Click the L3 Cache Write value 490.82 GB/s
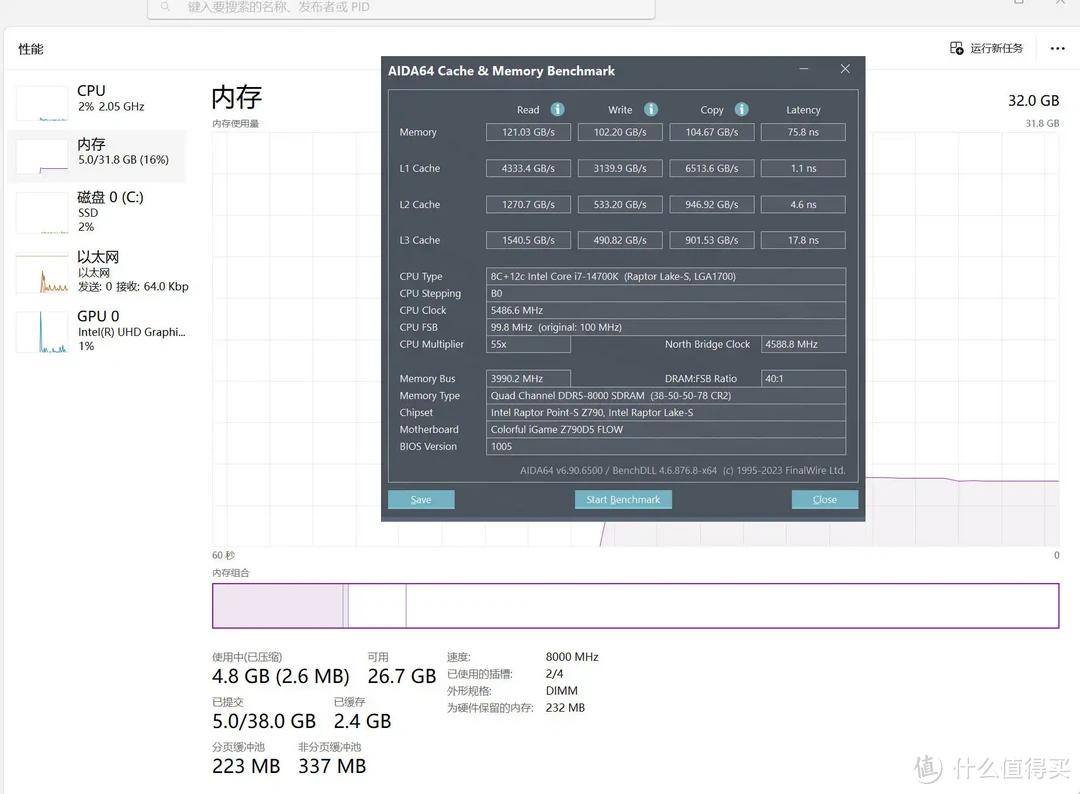Screen dimensions: 1080x794 (x=620, y=240)
